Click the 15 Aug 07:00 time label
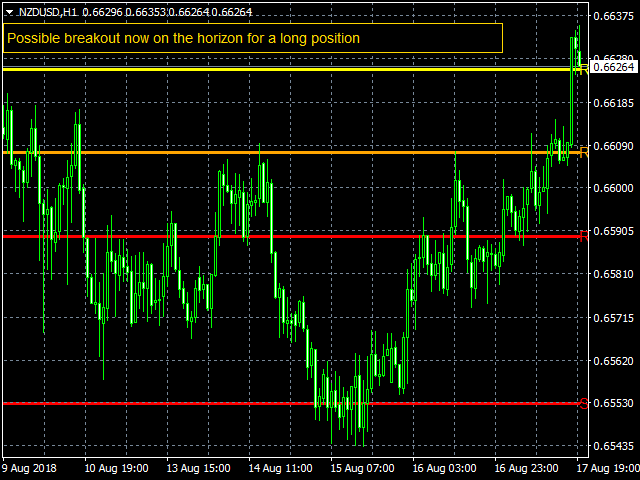 pos(362,468)
